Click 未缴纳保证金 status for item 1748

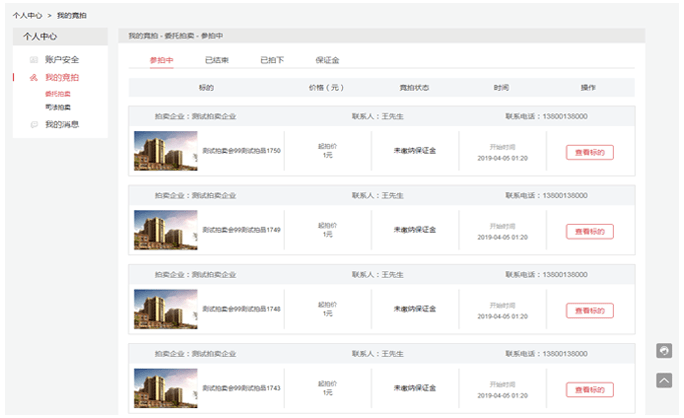coord(415,309)
